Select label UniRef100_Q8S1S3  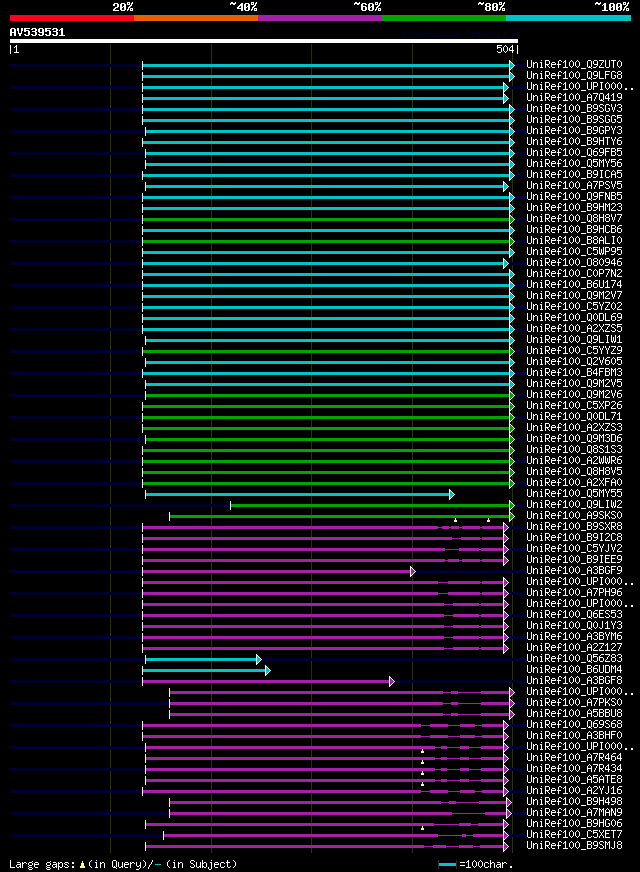coord(574,450)
